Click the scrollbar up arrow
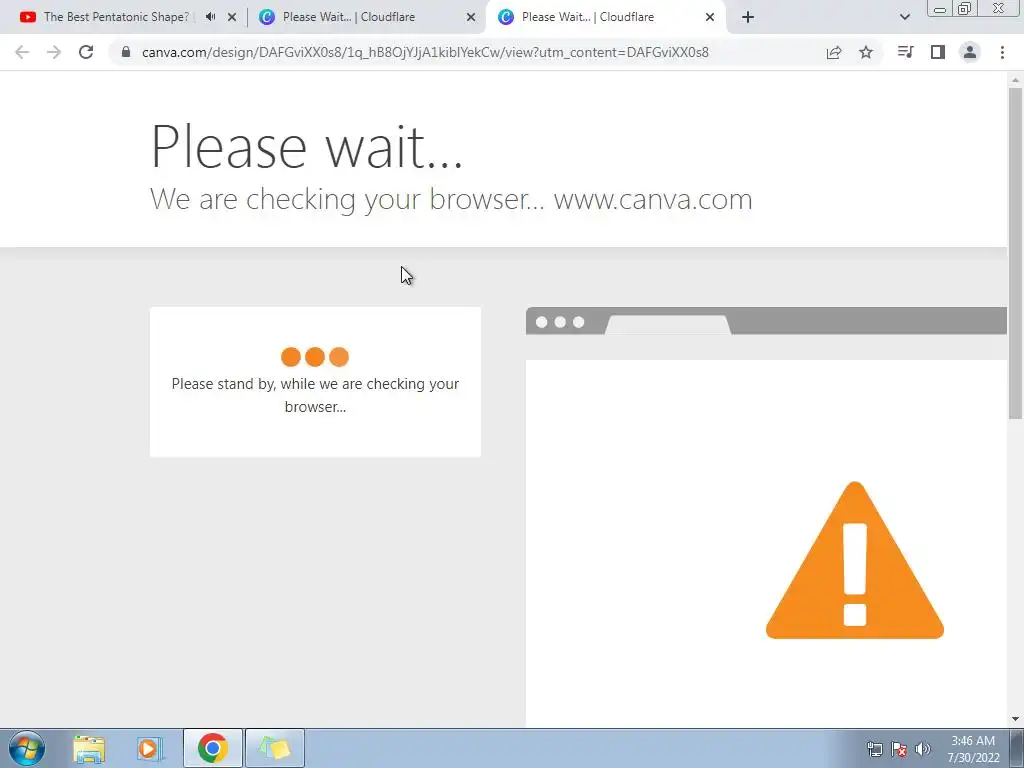1024x768 pixels. tap(1015, 80)
